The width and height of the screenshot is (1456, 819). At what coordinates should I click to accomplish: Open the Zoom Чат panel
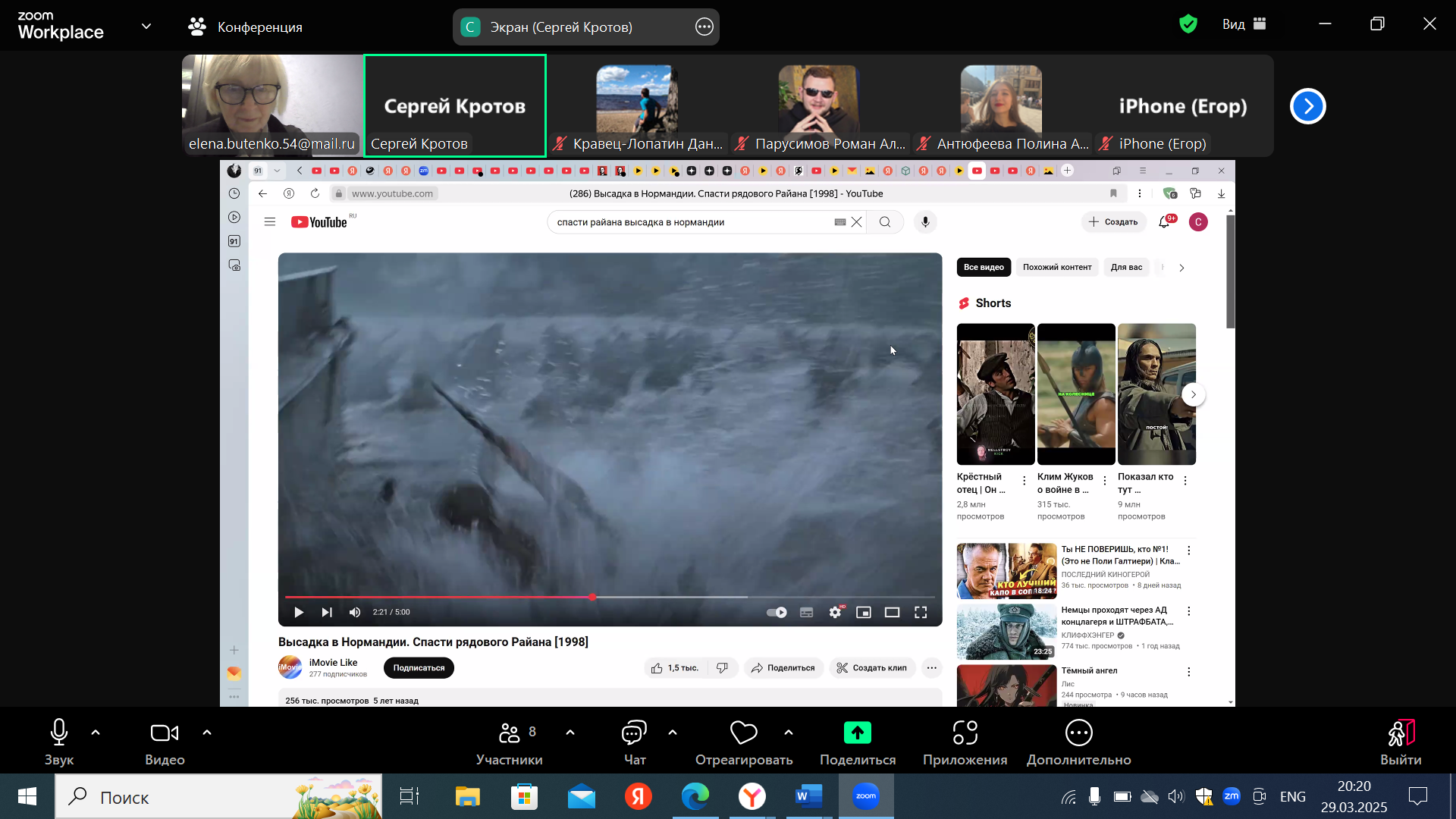[x=635, y=742]
